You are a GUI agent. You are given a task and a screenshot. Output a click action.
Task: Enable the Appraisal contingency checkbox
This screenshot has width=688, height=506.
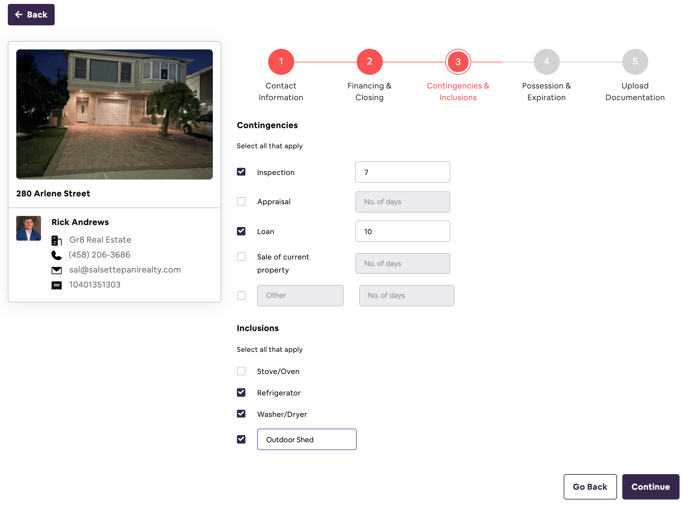[241, 201]
